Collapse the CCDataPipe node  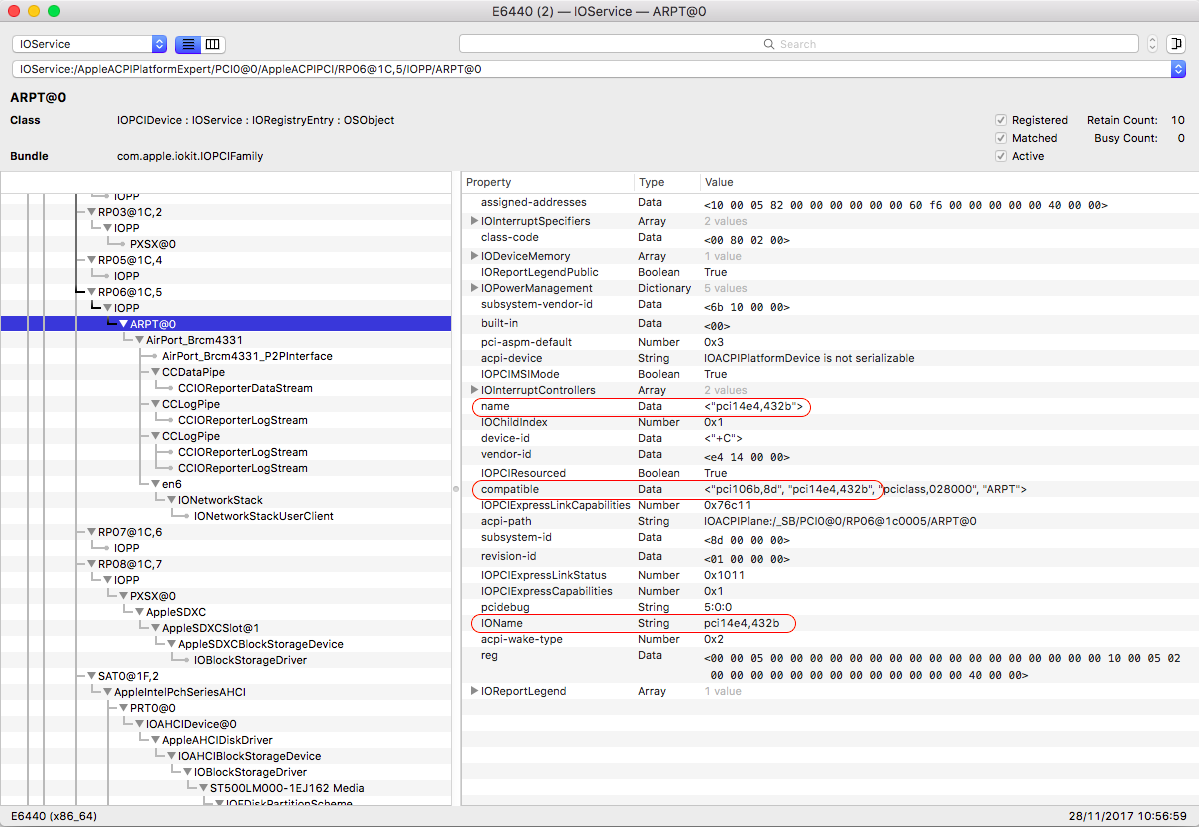point(156,372)
